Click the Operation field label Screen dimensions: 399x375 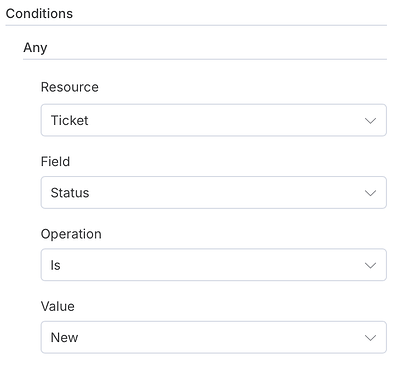point(71,234)
